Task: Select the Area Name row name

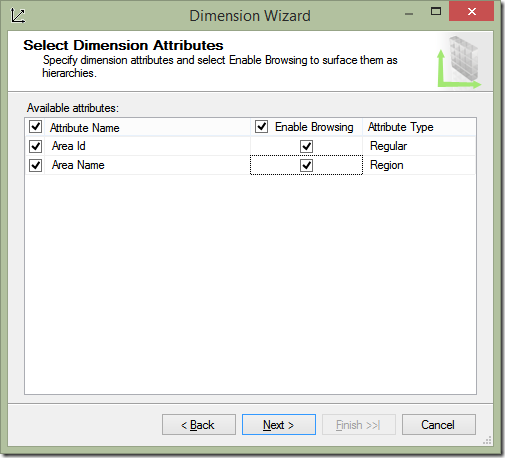Action: [78, 165]
